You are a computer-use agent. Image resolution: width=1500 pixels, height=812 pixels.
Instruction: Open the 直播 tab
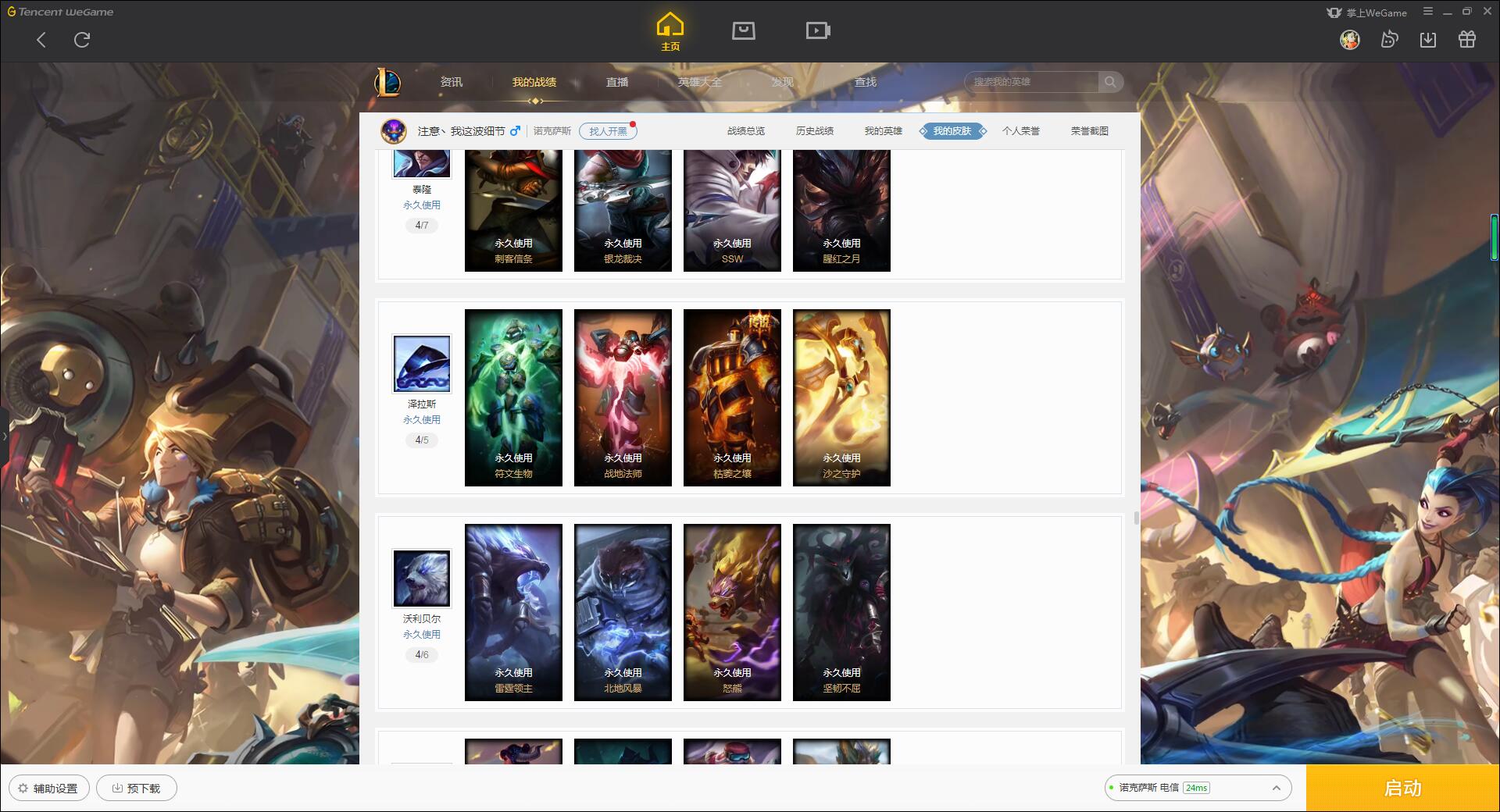tap(617, 82)
